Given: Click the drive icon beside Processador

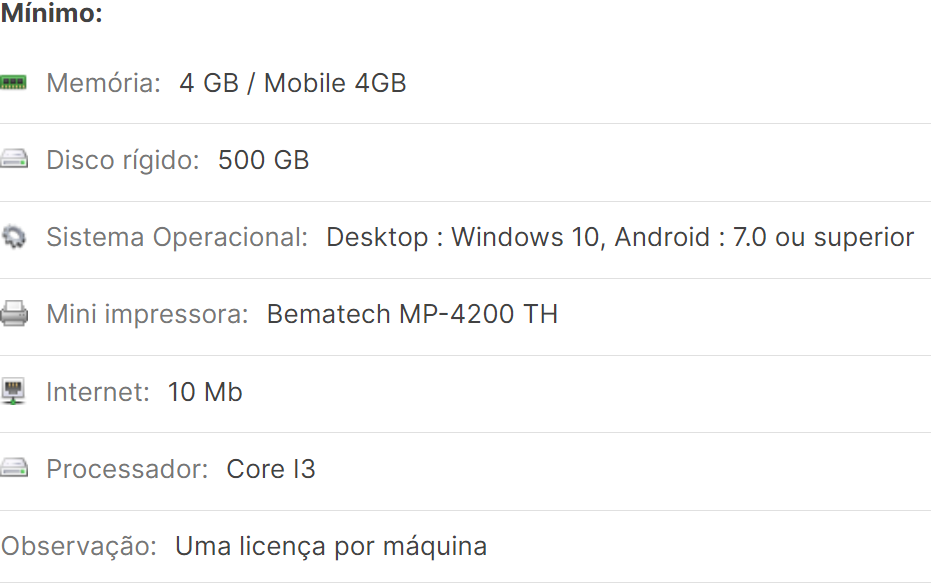Looking at the screenshot, I should (14, 468).
